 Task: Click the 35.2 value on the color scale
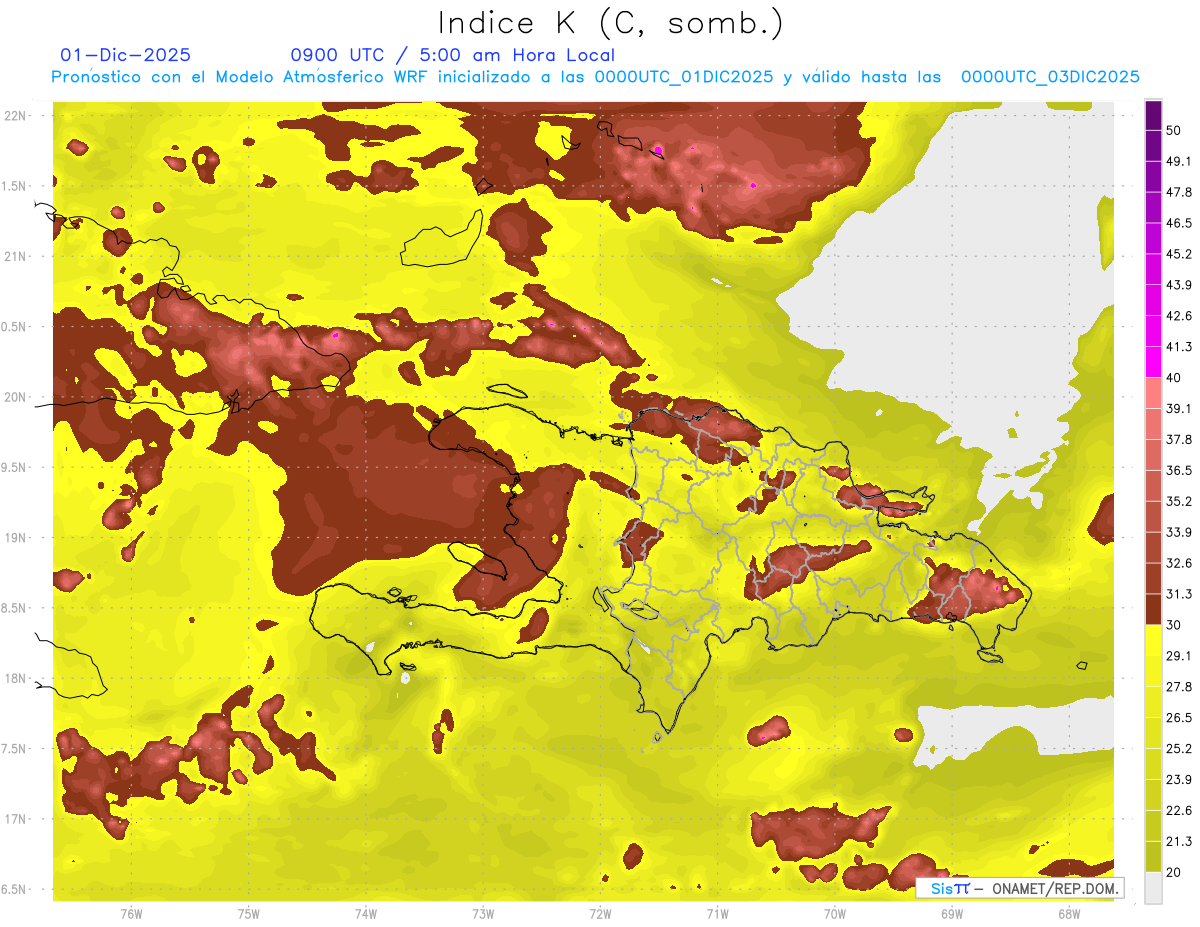point(1179,501)
